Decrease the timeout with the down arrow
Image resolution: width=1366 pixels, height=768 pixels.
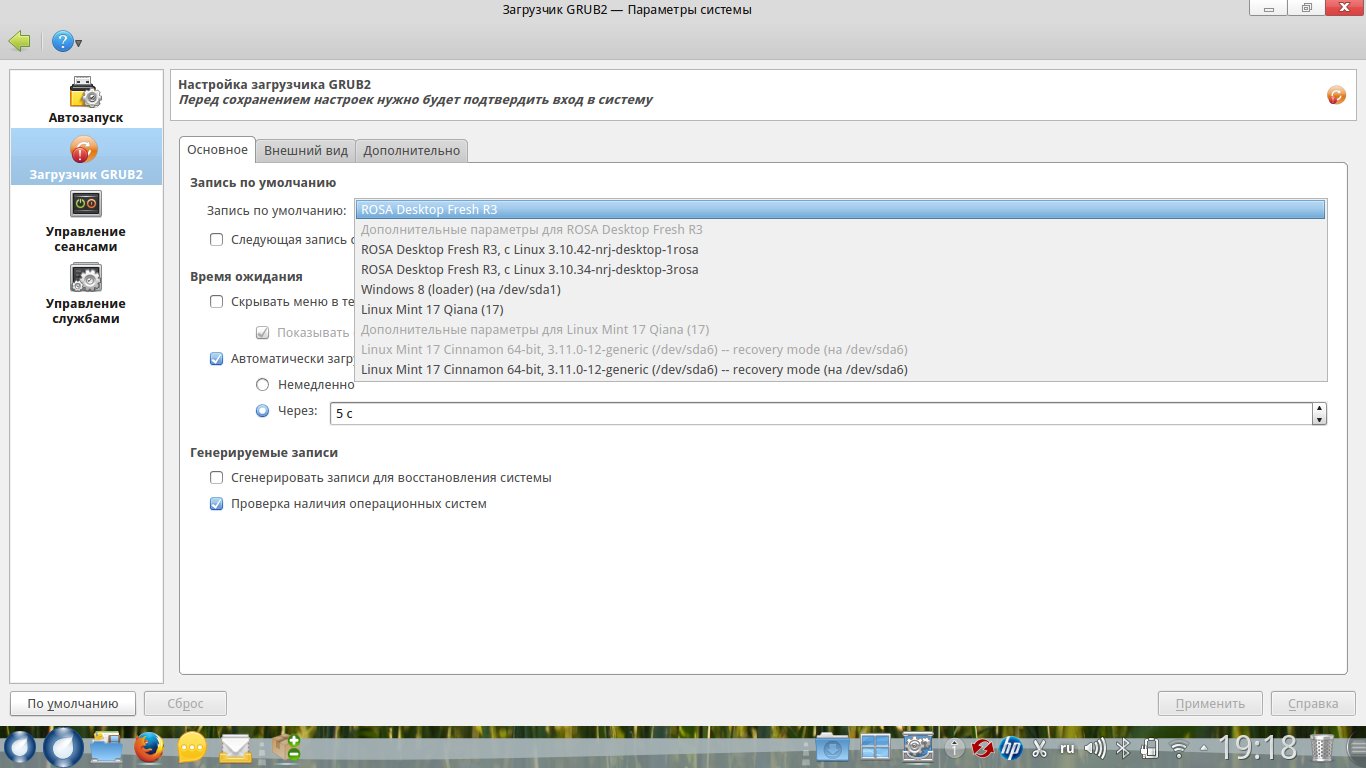pyautogui.click(x=1320, y=419)
